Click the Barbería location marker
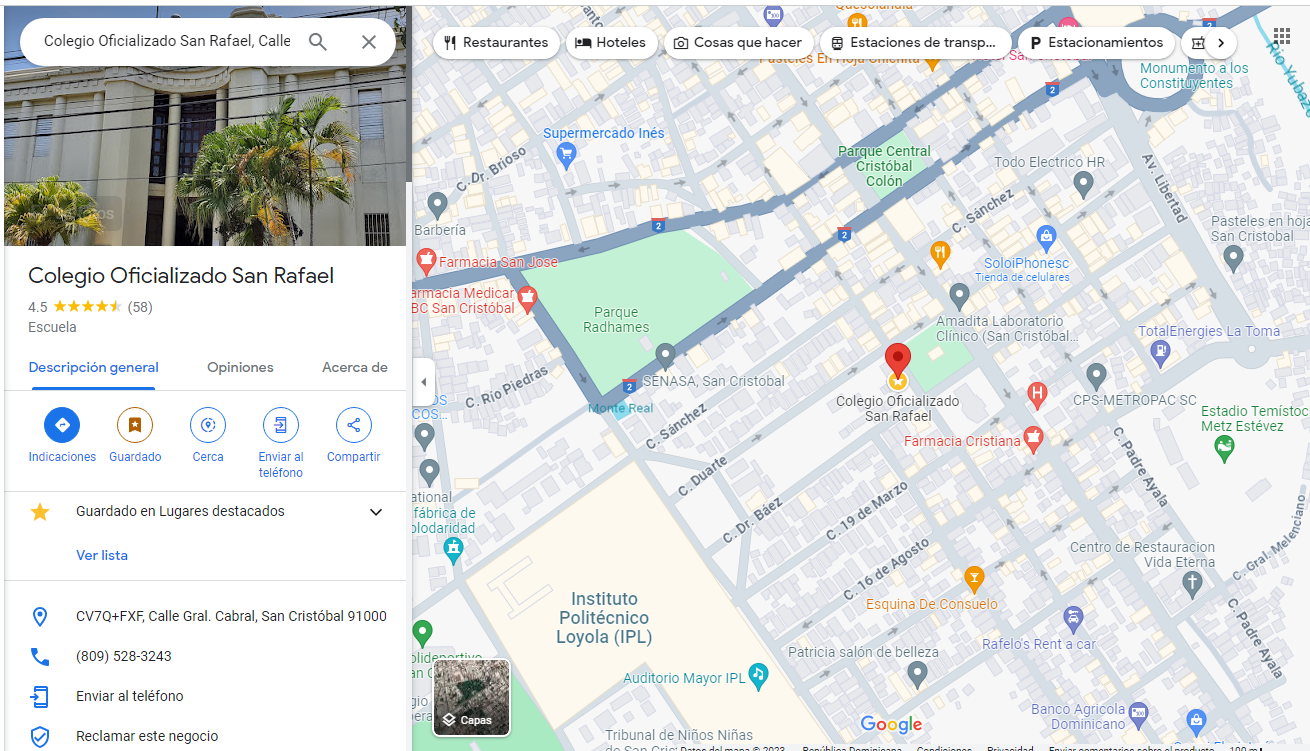 tap(437, 205)
